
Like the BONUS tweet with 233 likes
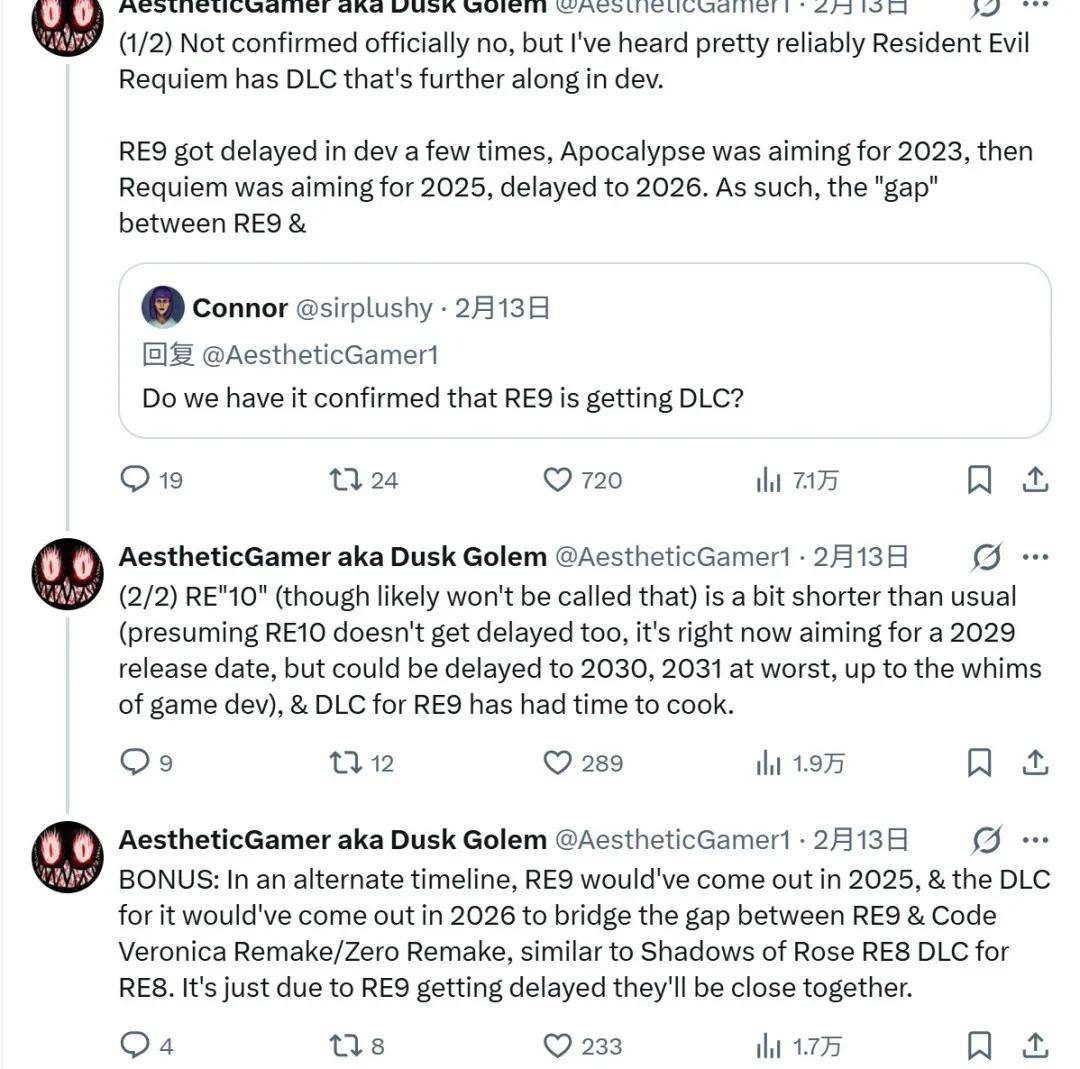coord(557,1046)
